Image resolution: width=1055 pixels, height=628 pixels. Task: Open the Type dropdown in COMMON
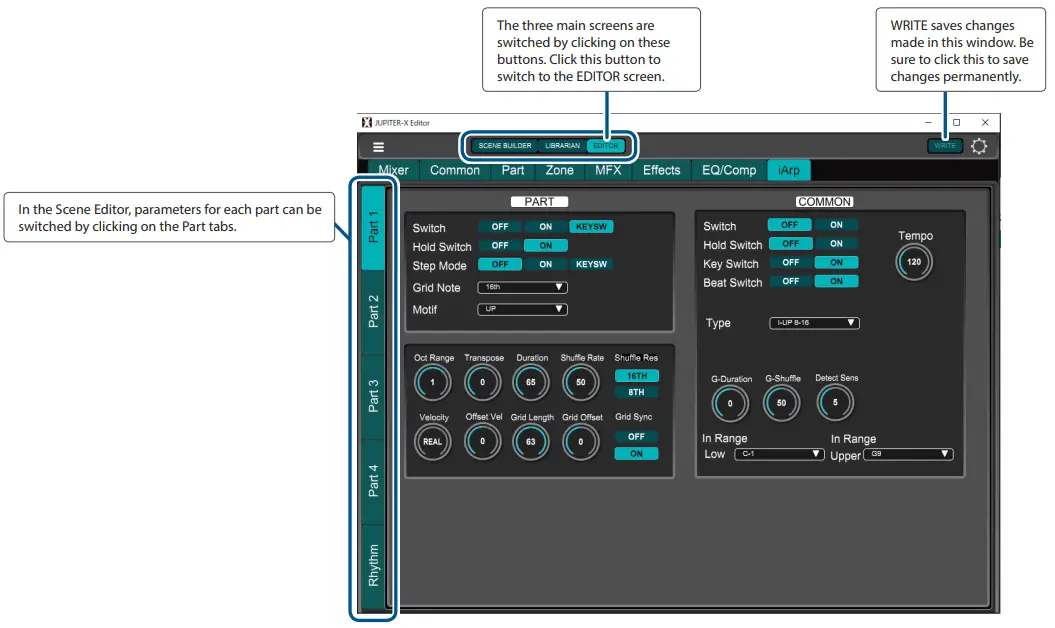click(815, 322)
